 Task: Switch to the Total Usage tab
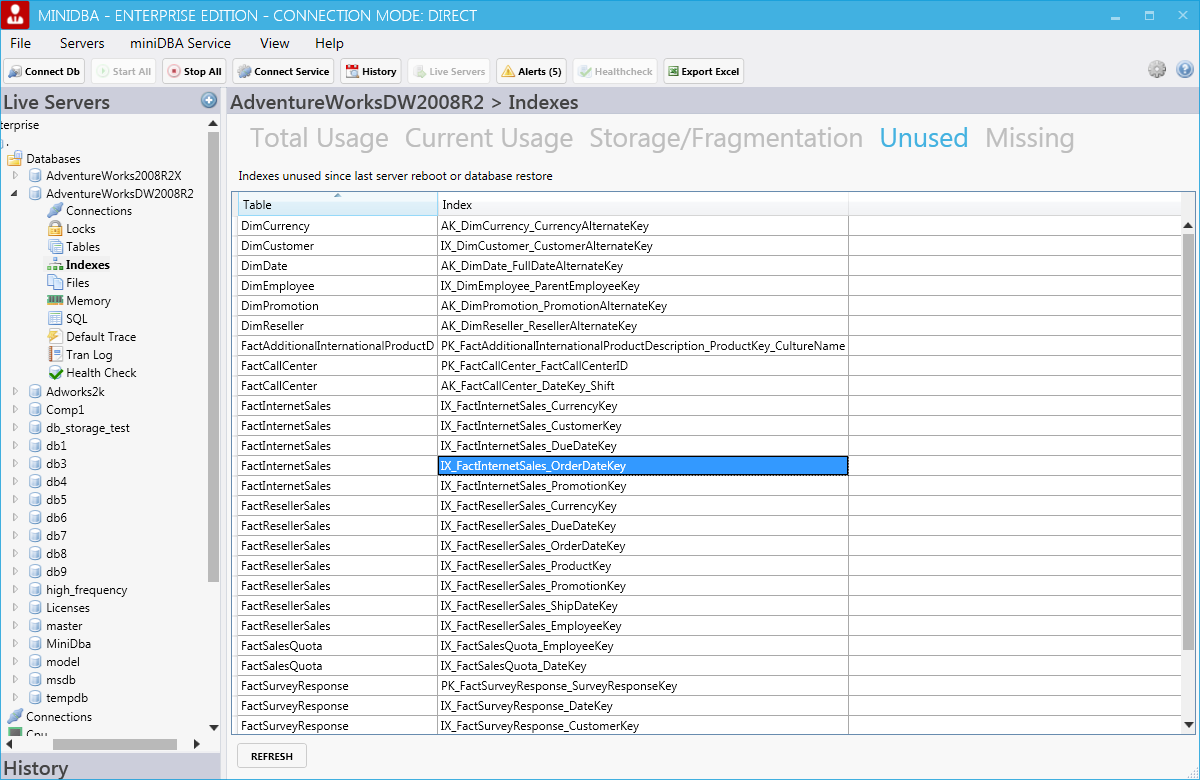click(319, 138)
